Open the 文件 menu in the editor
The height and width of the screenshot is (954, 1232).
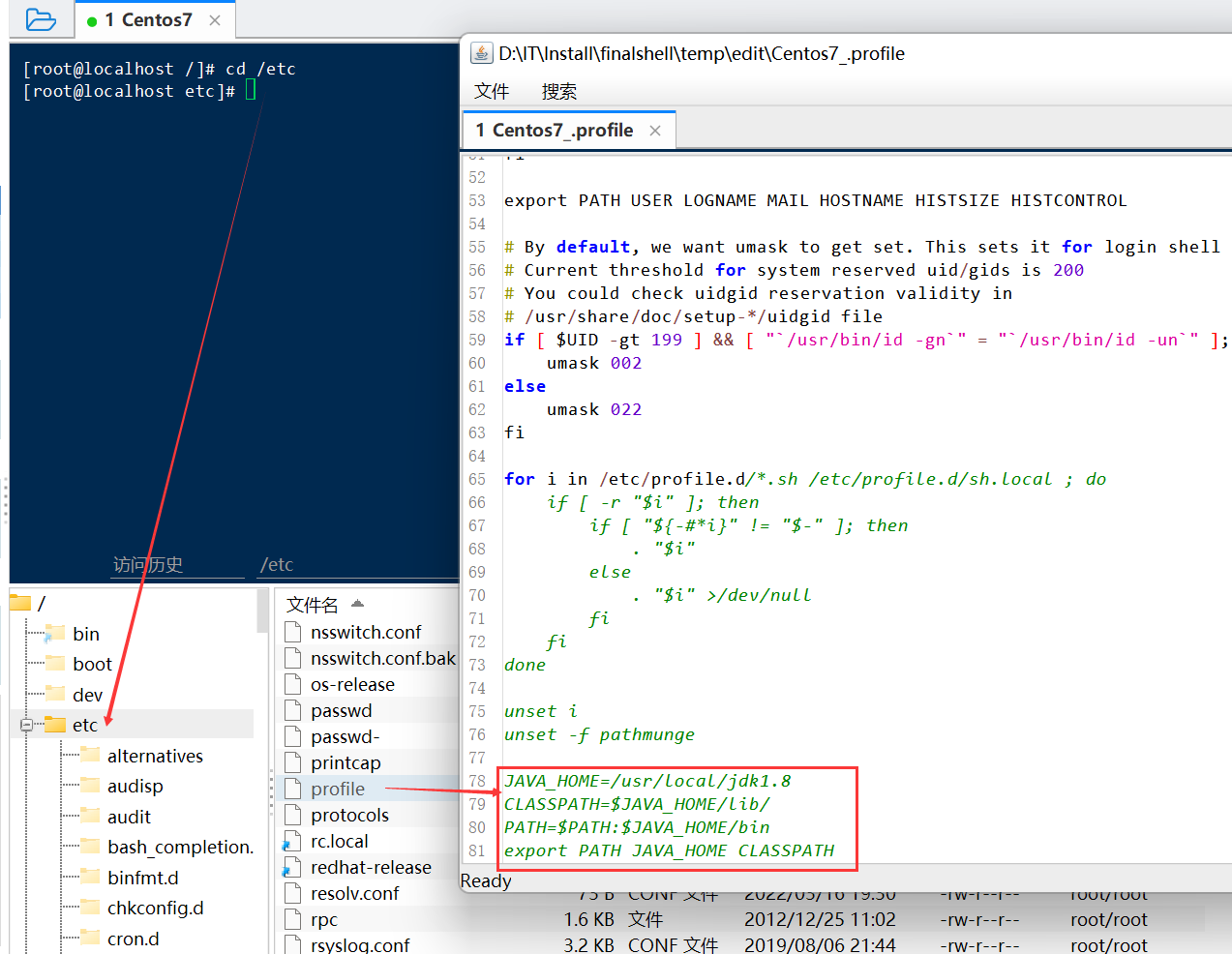click(492, 90)
